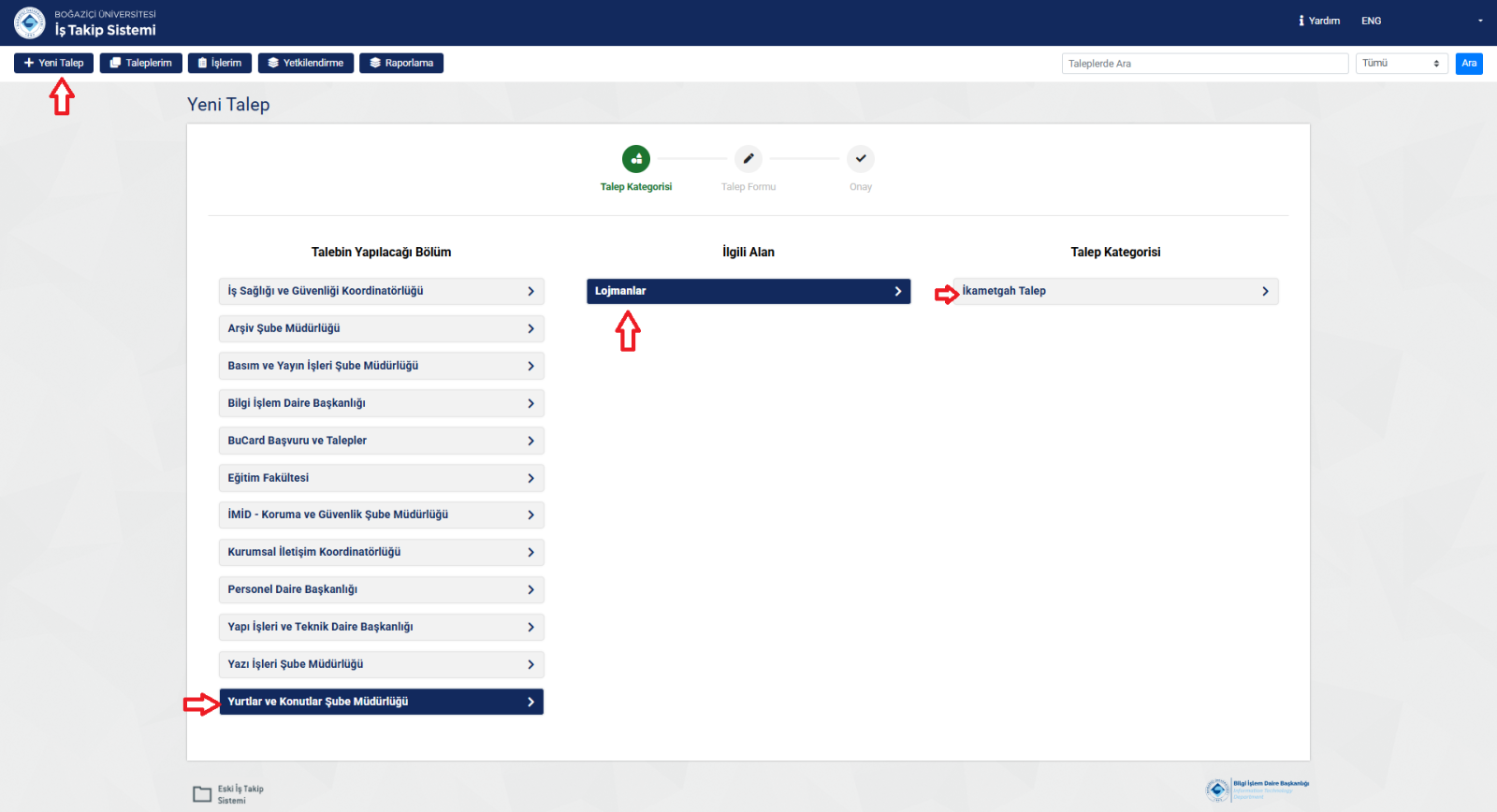Open the Eski İş Takip Sistemi folder icon
Screen dimensions: 1497x812
[x=202, y=794]
